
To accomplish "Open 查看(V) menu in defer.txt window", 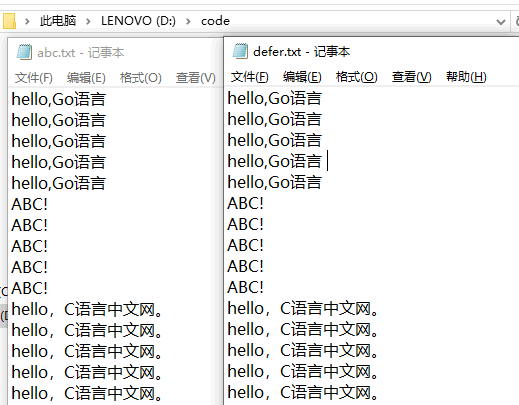I will (411, 77).
